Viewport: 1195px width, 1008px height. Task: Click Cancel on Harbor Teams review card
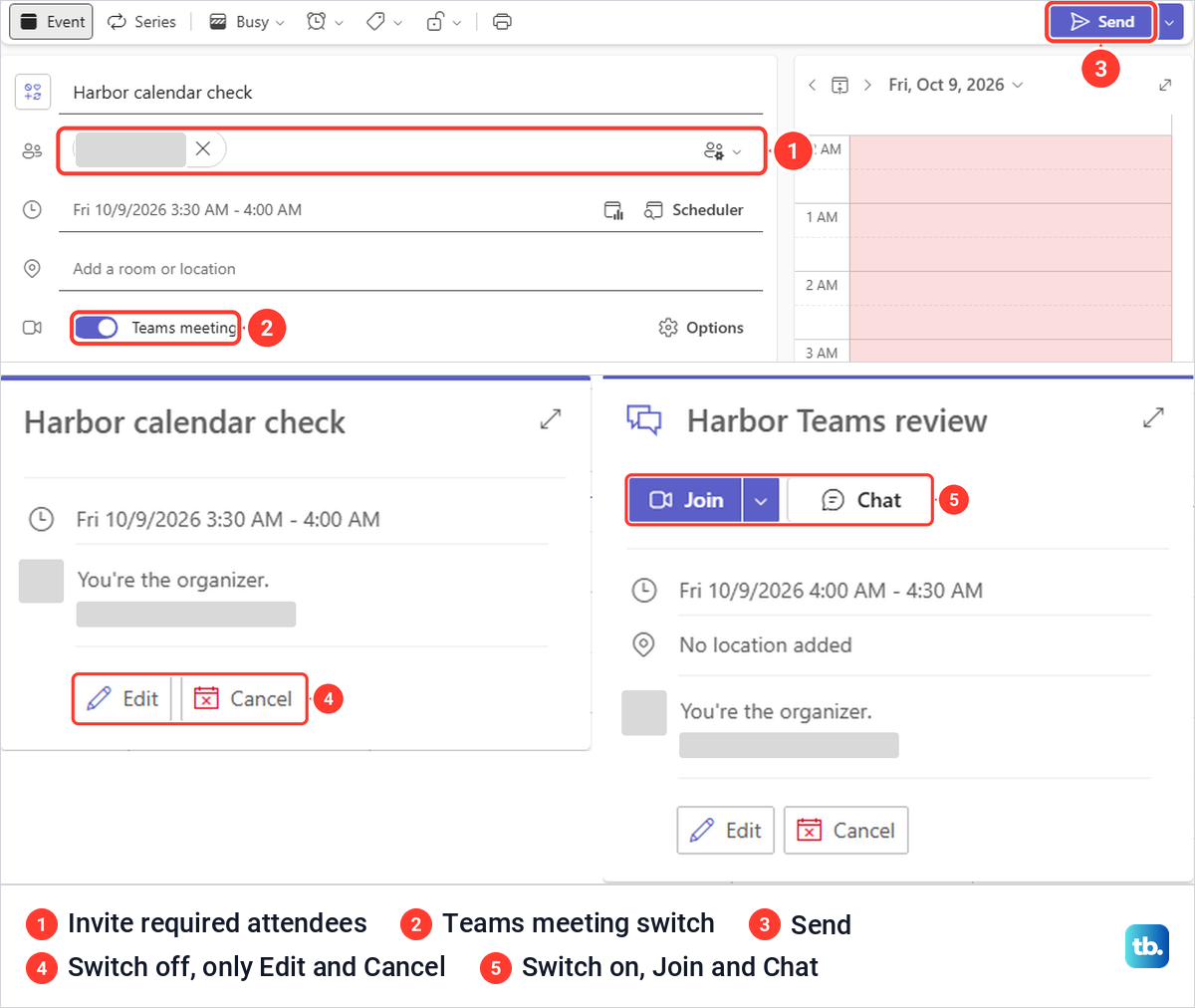pos(846,831)
